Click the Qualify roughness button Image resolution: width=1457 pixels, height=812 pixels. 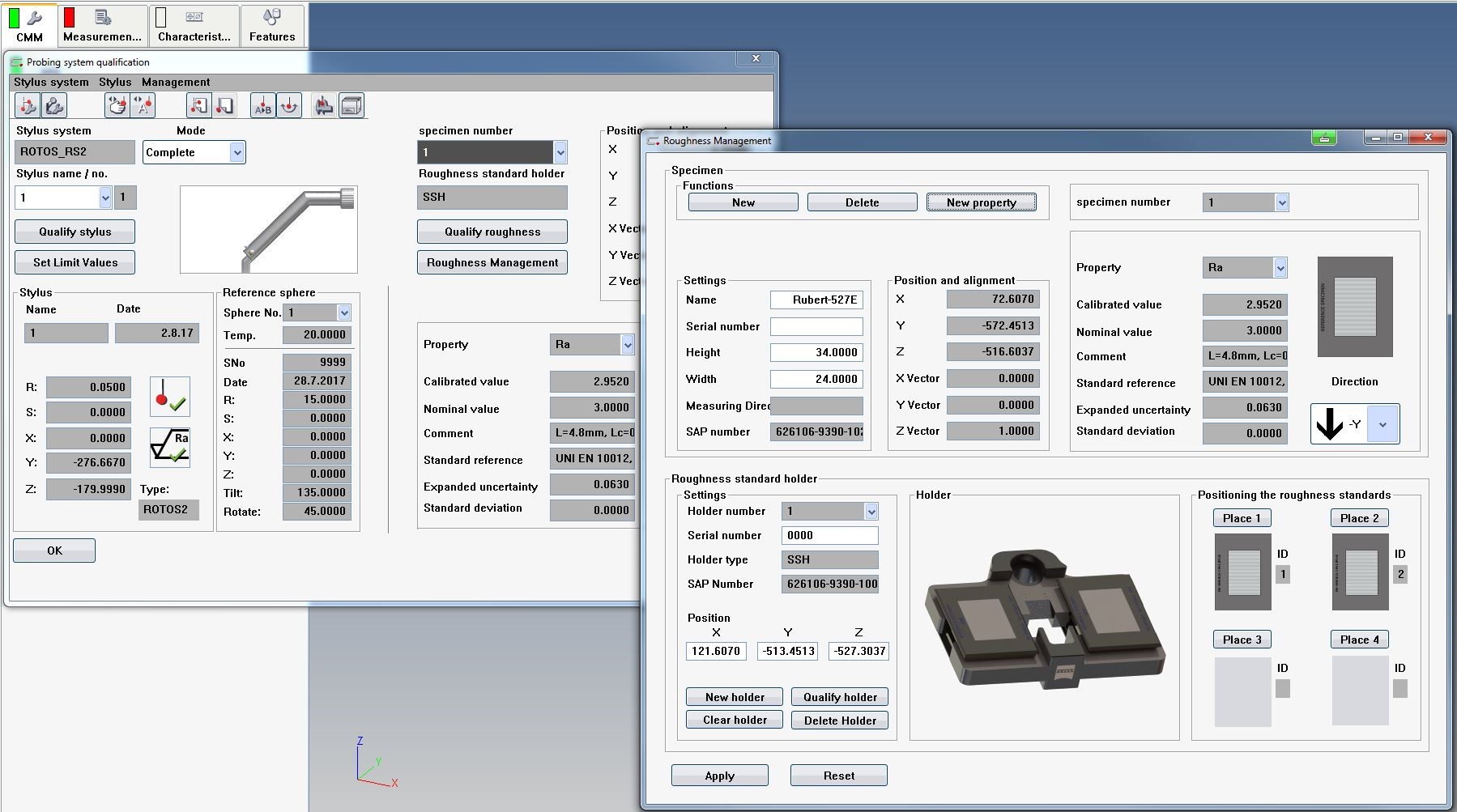point(492,232)
